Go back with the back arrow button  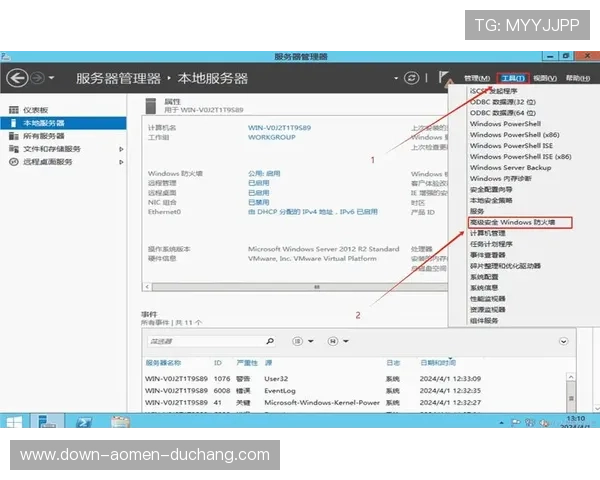(x=17, y=78)
